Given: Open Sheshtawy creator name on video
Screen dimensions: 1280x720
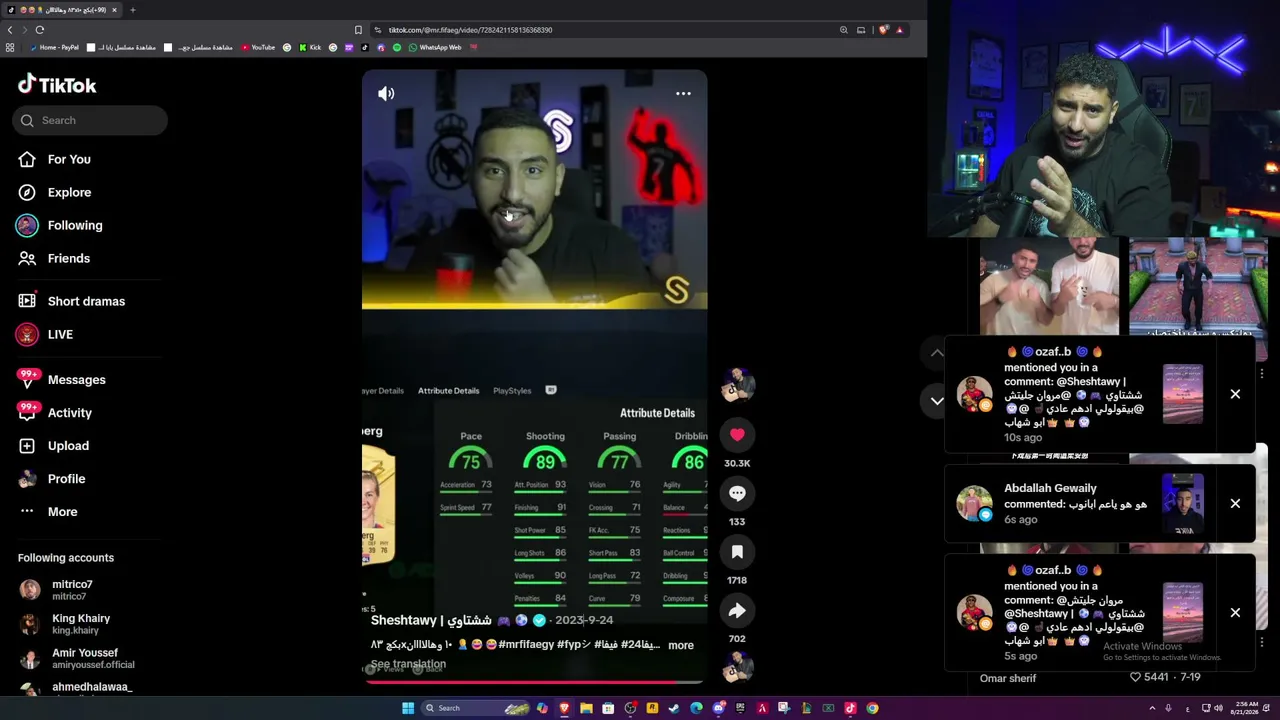Looking at the screenshot, I should click(431, 620).
